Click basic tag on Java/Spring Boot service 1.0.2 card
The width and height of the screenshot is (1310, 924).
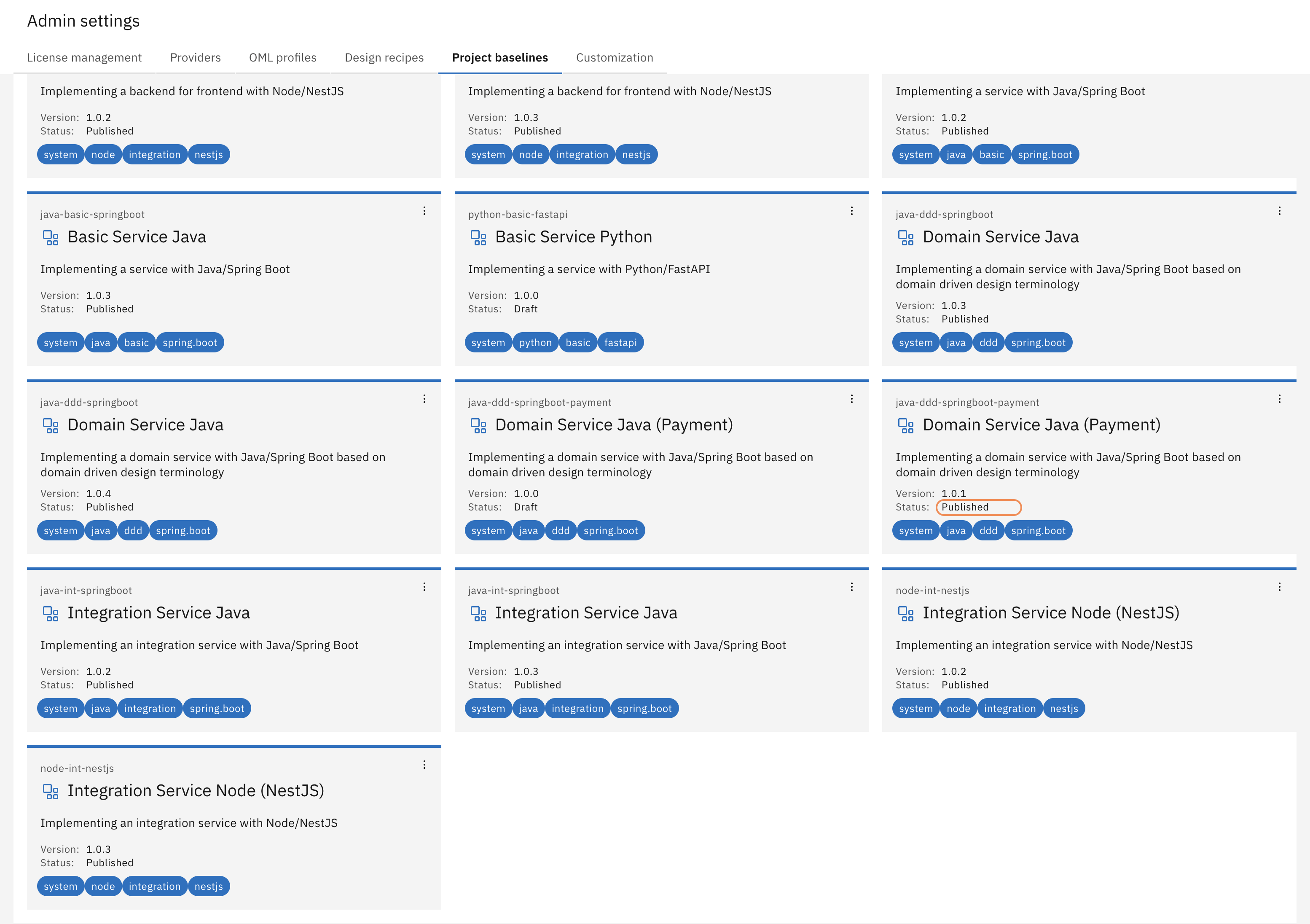click(x=992, y=155)
